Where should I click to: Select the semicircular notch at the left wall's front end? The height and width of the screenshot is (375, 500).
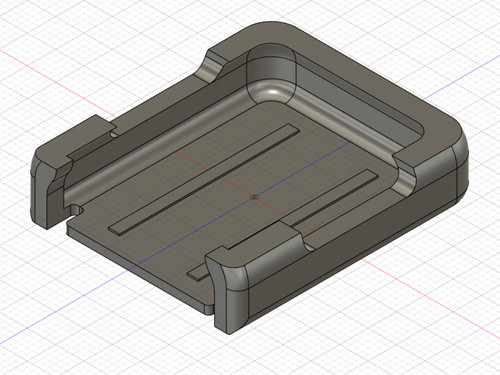[77, 210]
